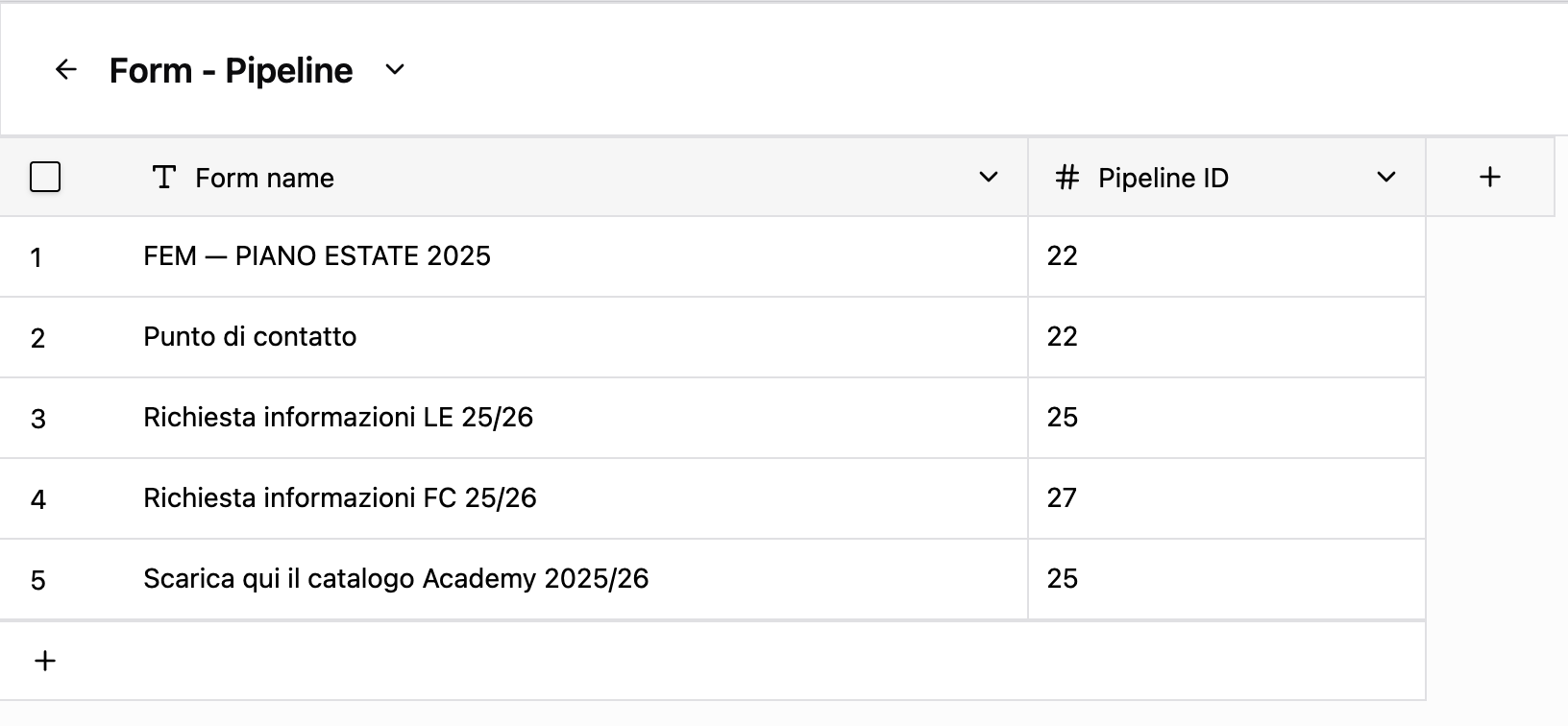Screen dimensions: 1568x726
Task: Select the Punto di contatto cell
Action: coord(250,337)
